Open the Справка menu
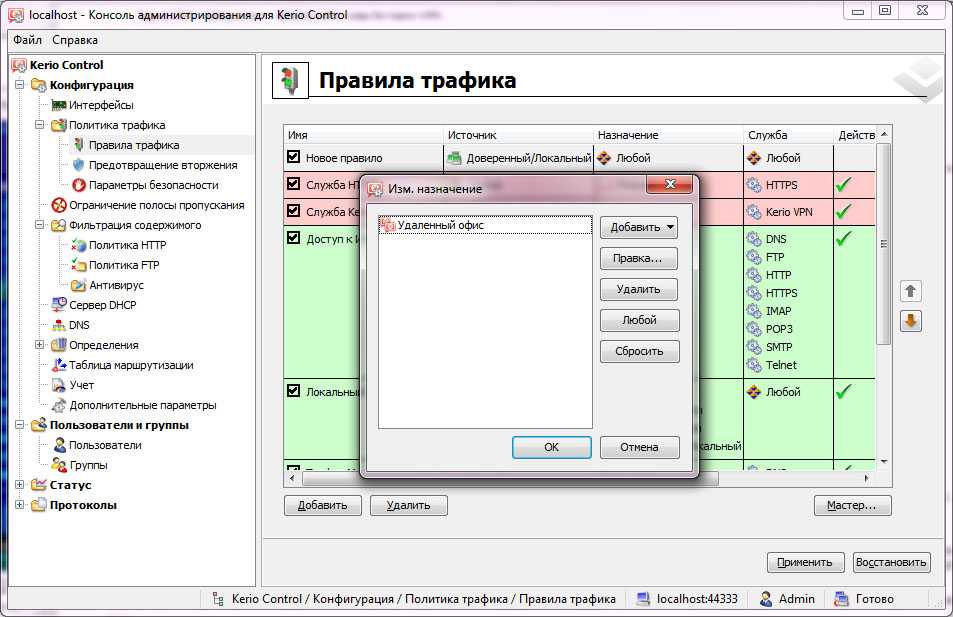The height and width of the screenshot is (617, 953). [x=75, y=40]
